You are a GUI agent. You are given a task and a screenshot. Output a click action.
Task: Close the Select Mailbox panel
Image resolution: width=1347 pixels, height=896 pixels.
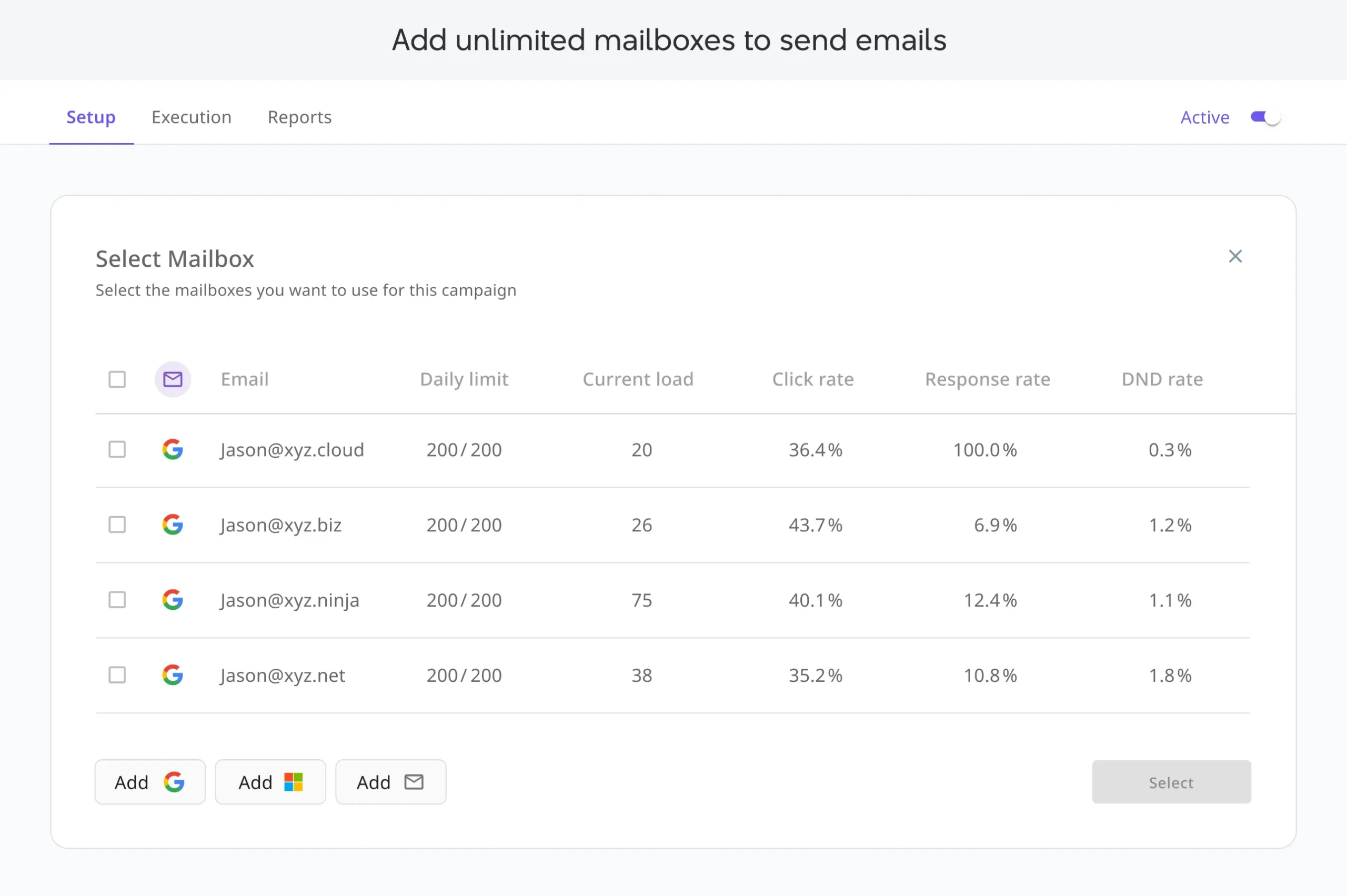coord(1236,256)
